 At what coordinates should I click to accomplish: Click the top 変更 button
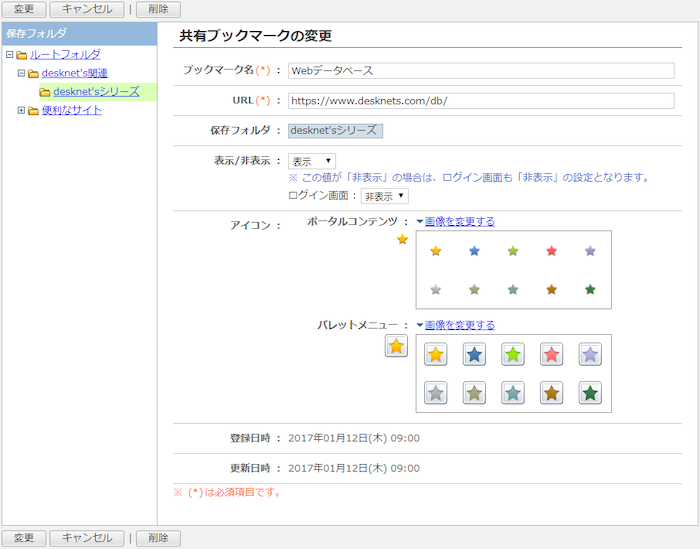pyautogui.click(x=23, y=9)
